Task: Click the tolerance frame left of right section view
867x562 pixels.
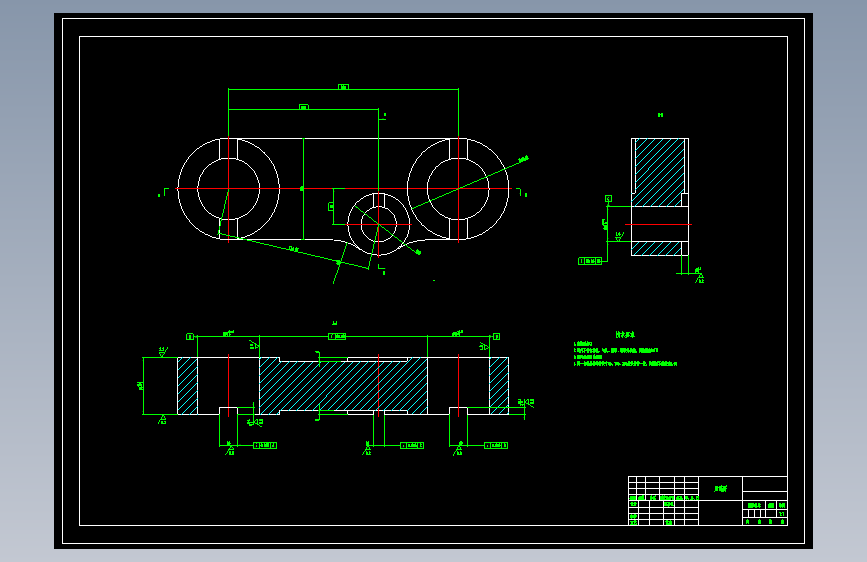Action: pos(589,261)
